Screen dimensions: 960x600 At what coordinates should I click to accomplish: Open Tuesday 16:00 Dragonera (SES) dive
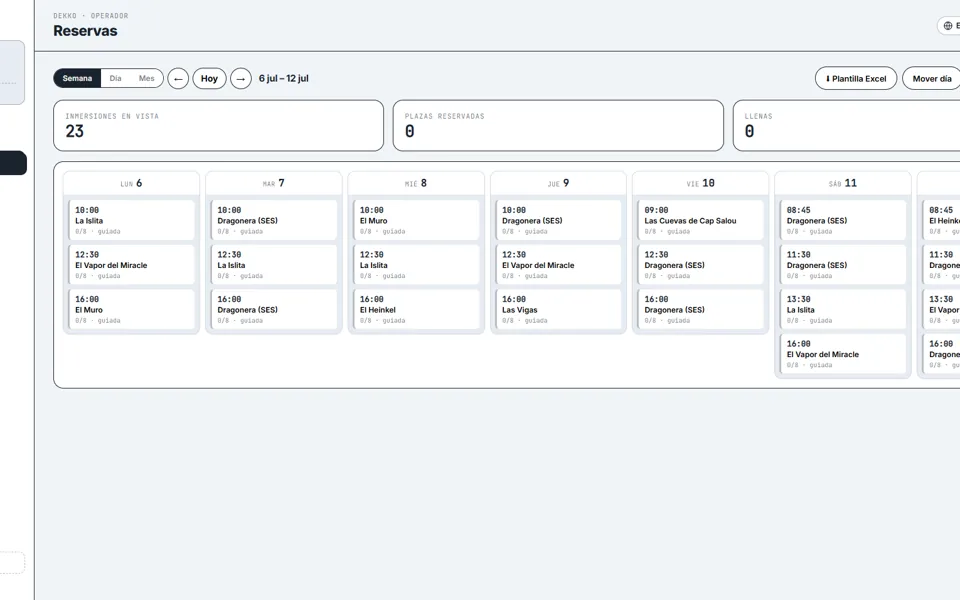274,309
